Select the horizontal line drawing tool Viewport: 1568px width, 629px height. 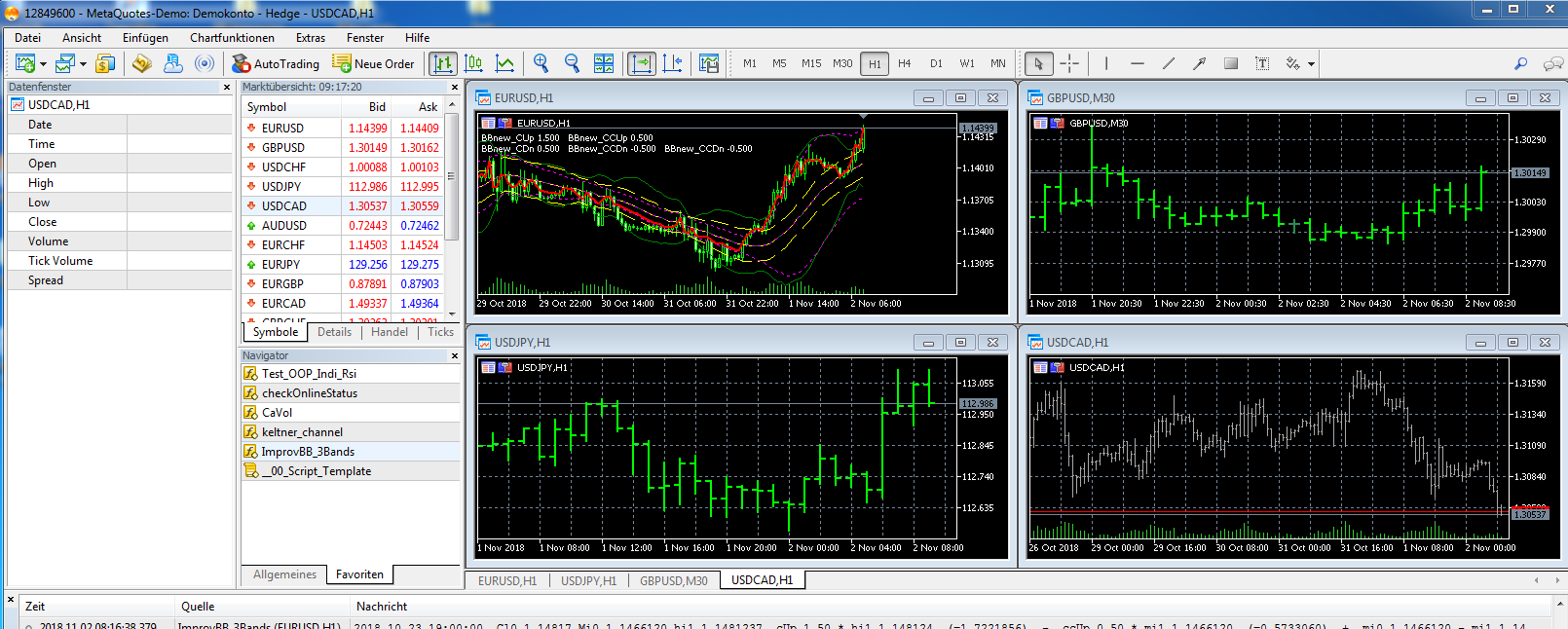pyautogui.click(x=1138, y=63)
